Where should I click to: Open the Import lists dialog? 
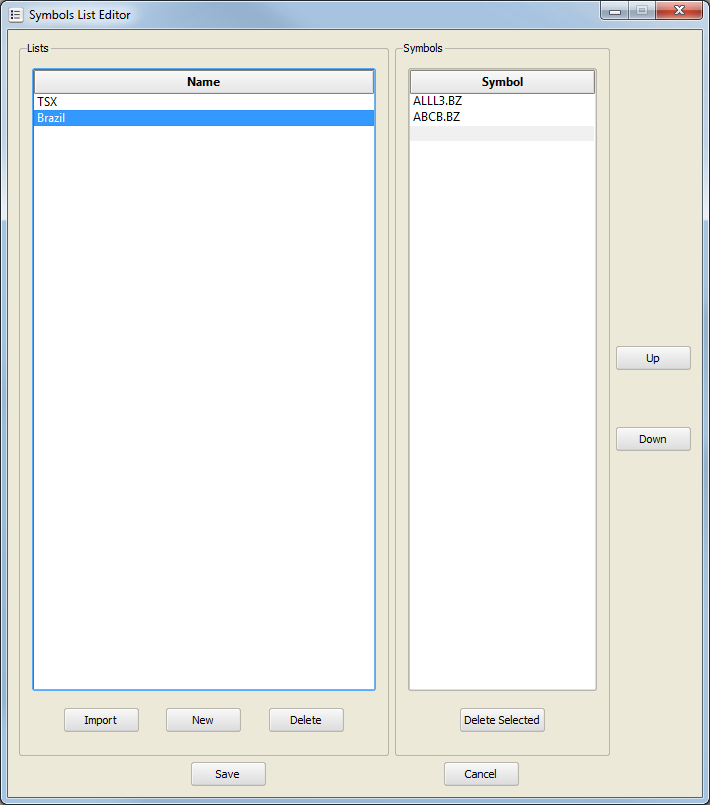coord(101,720)
